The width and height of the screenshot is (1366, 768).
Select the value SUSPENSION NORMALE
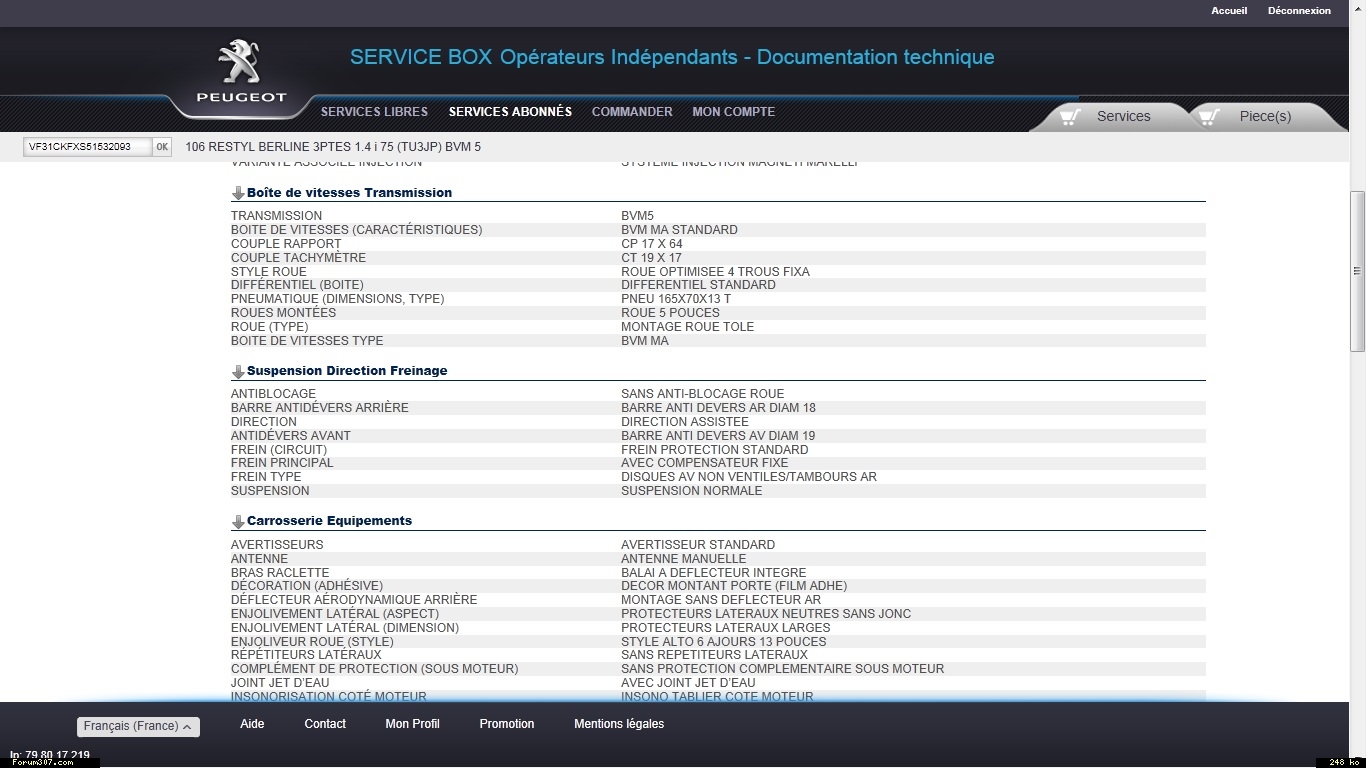pos(691,491)
